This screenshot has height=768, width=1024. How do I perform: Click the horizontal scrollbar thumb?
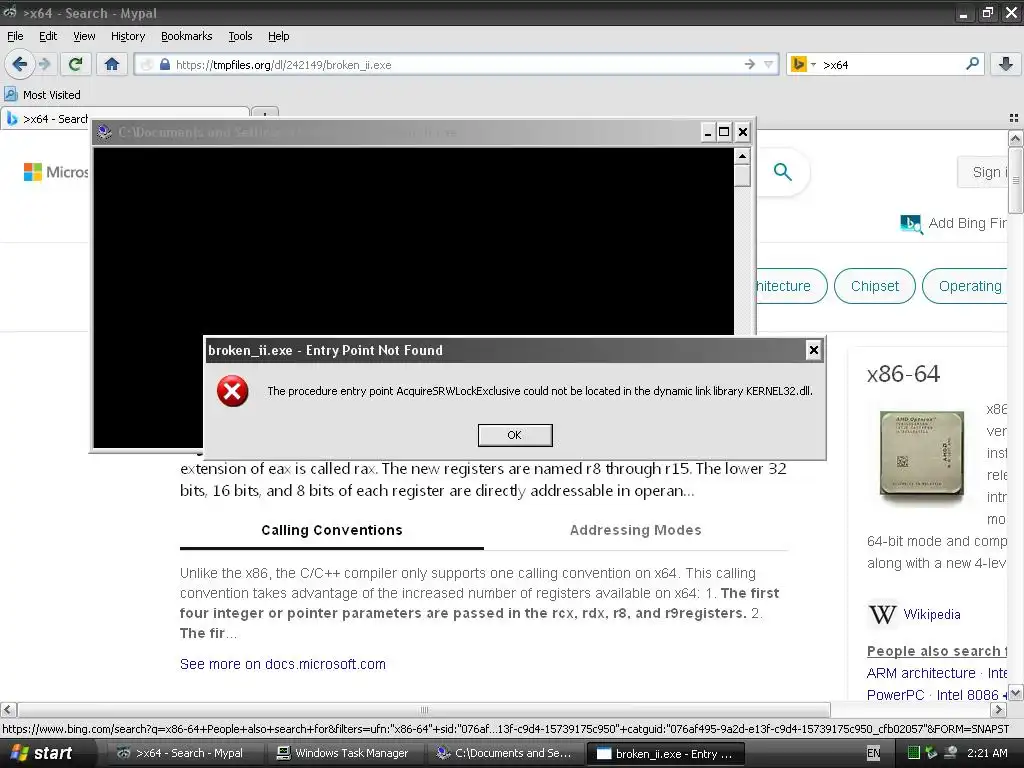424,709
